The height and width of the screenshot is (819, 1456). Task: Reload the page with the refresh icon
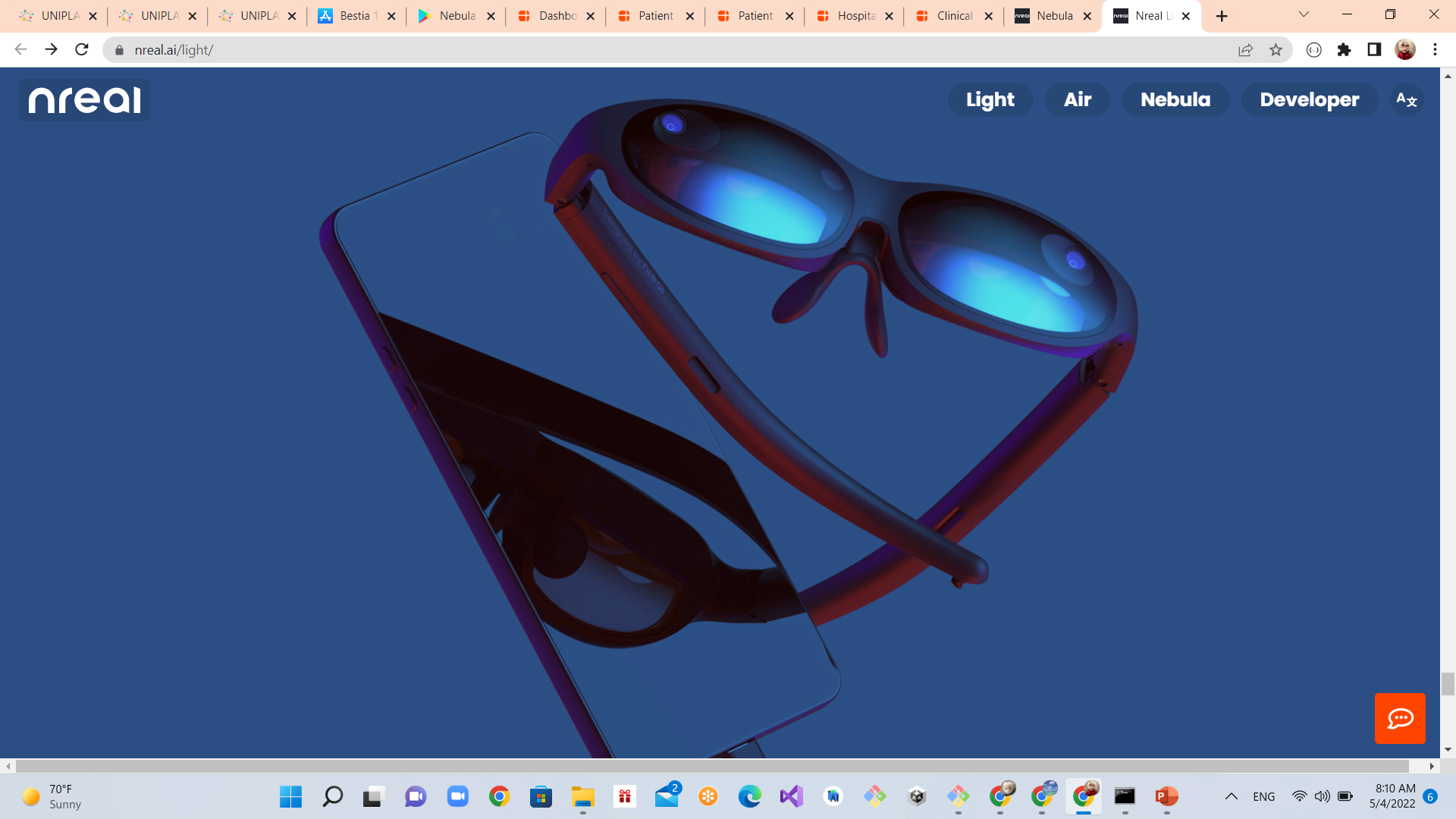click(81, 49)
